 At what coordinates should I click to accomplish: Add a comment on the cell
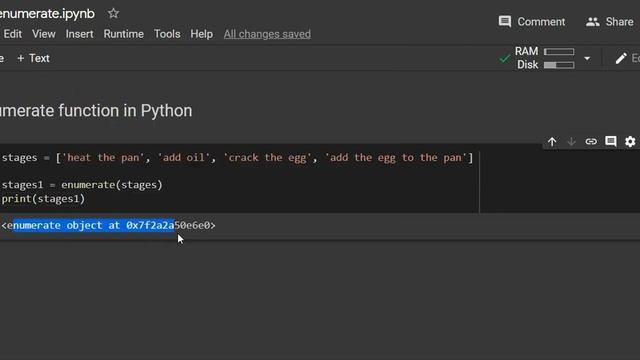[x=611, y=142]
